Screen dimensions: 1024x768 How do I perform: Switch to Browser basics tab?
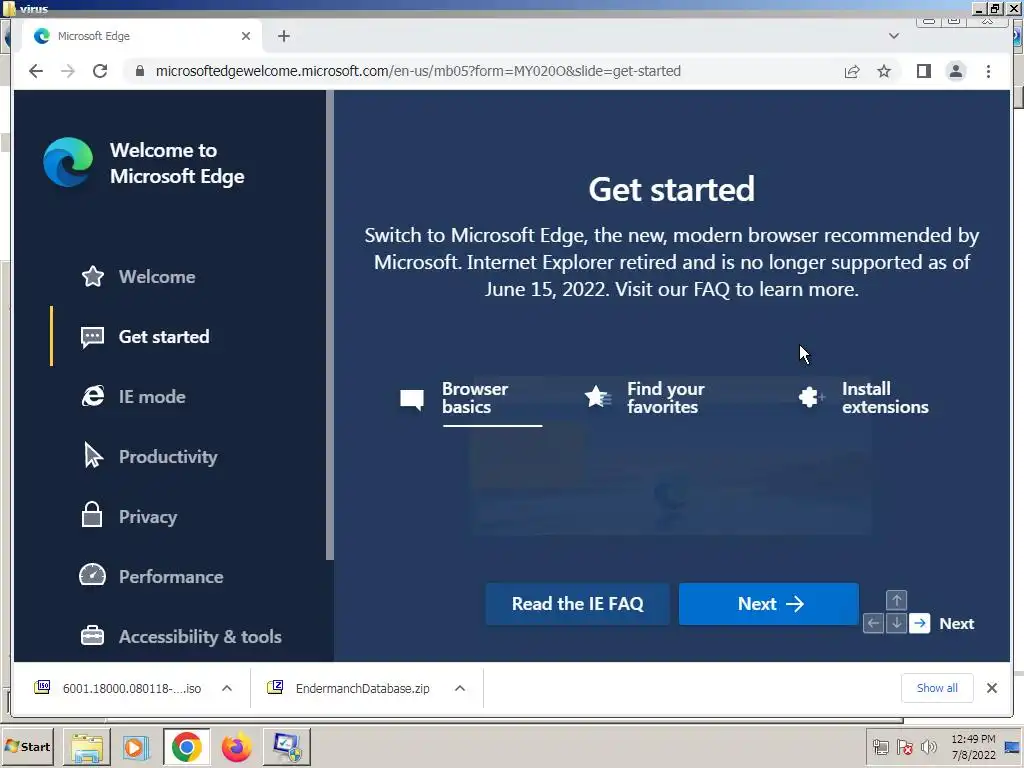tap(472, 398)
